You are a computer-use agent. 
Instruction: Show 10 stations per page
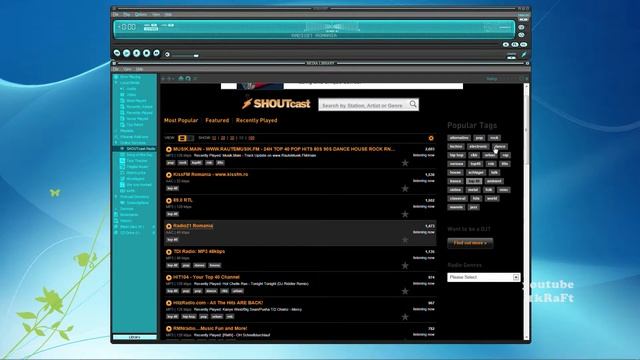point(214,138)
